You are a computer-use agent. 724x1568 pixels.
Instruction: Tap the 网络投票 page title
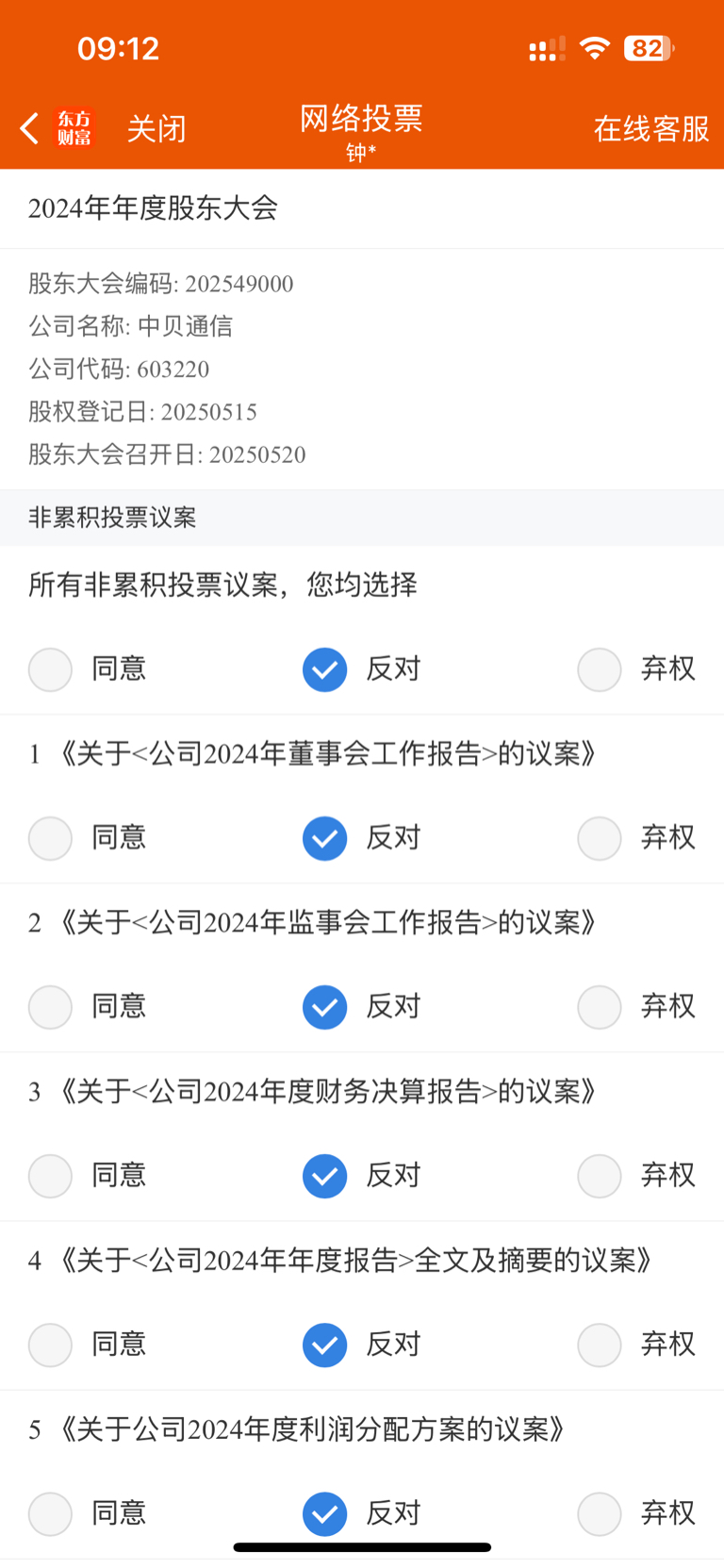[361, 119]
